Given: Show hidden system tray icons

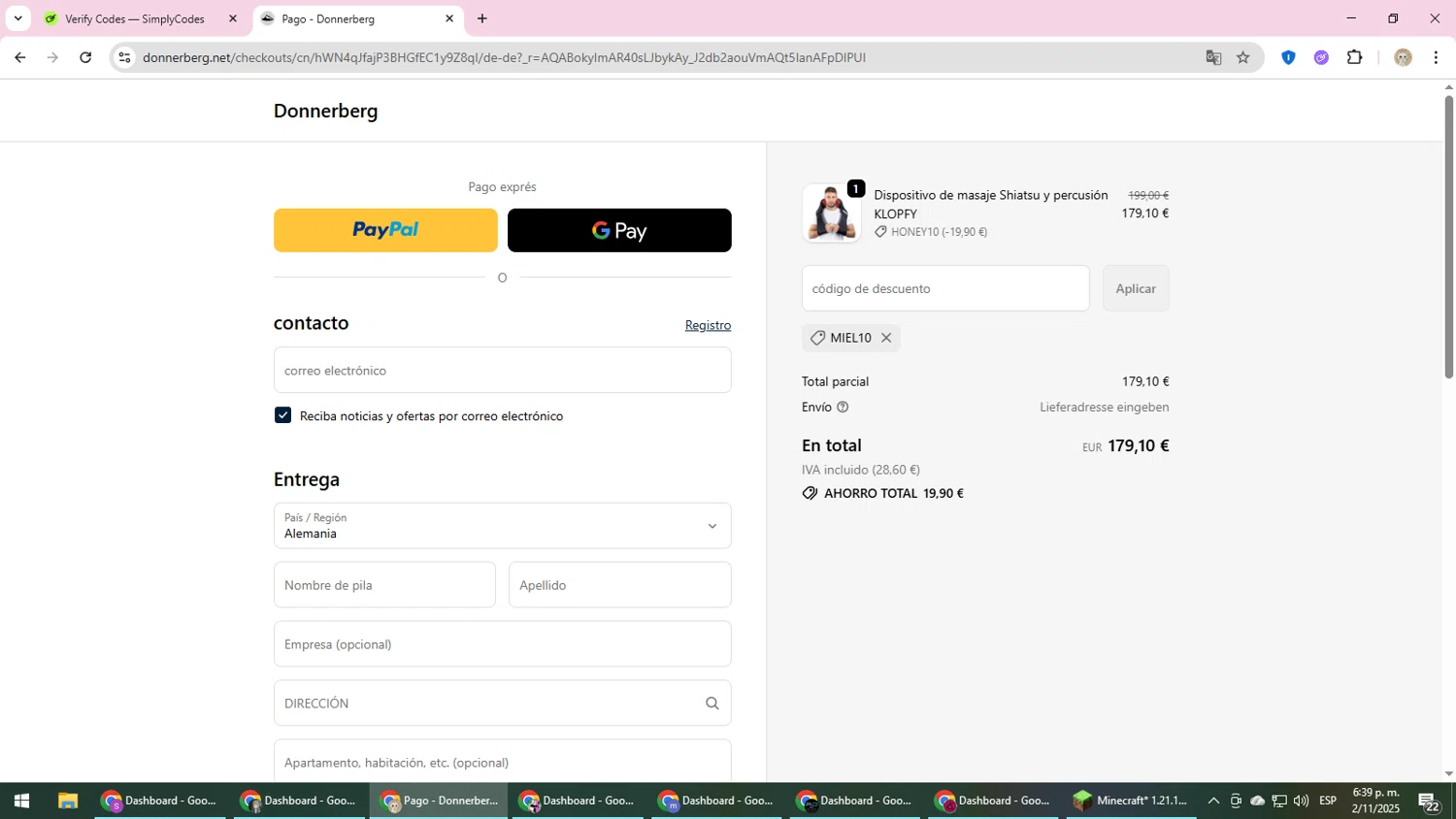Looking at the screenshot, I should click(1213, 801).
